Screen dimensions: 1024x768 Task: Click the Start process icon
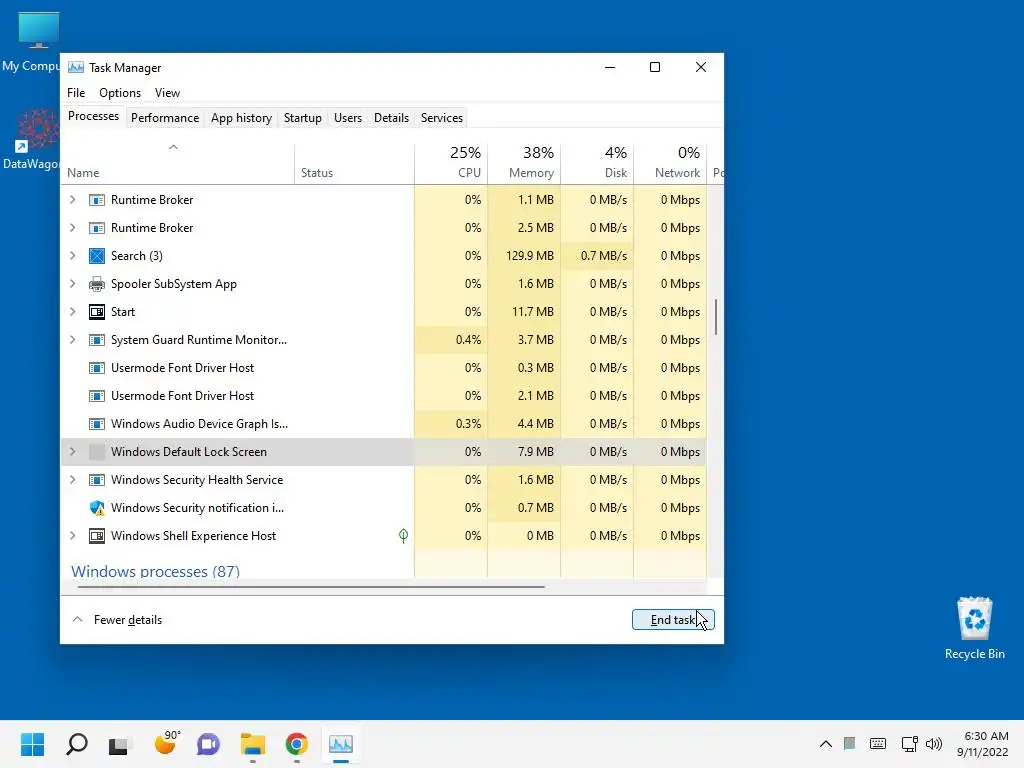coord(97,312)
